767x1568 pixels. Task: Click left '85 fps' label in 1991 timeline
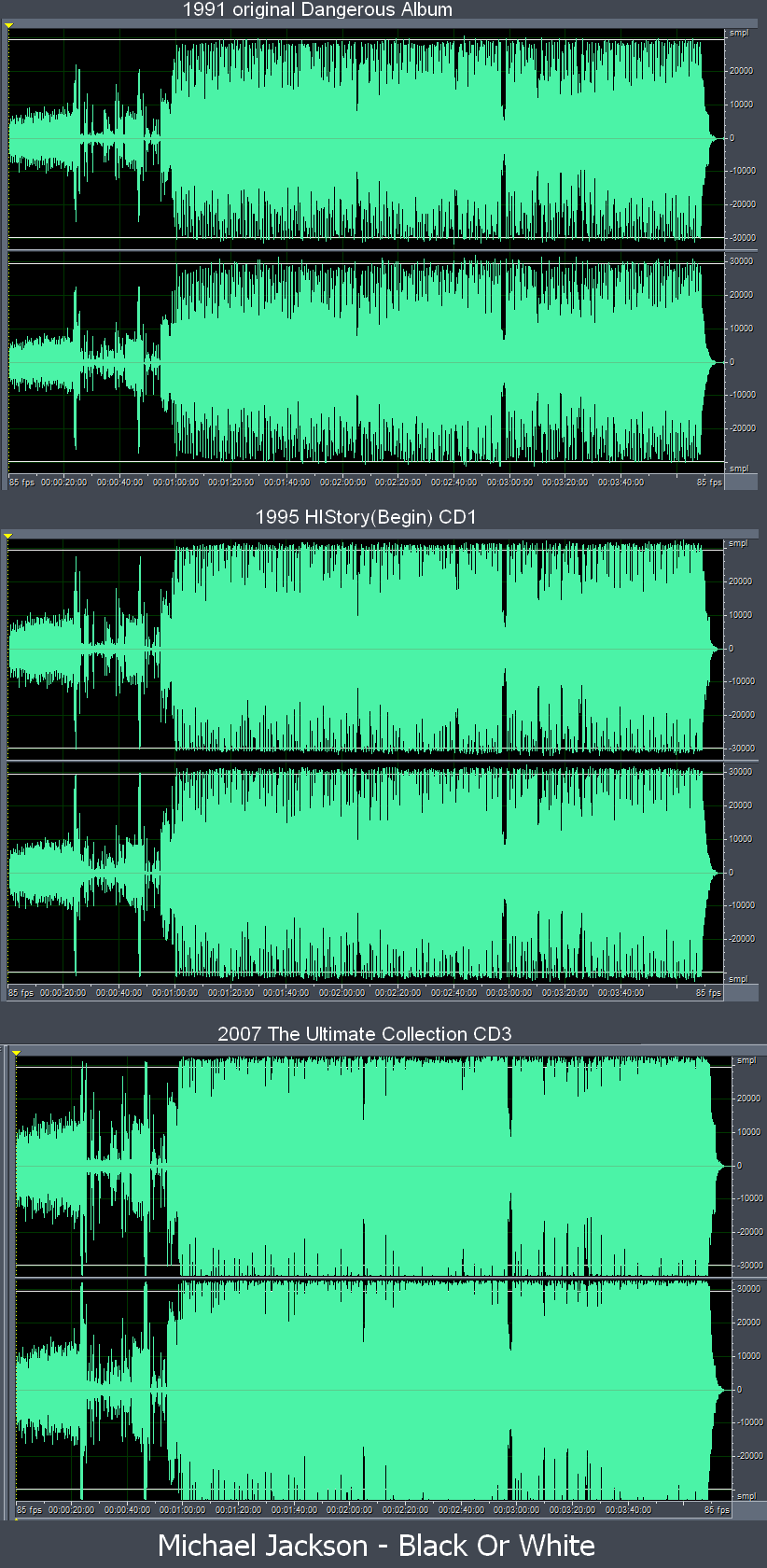pyautogui.click(x=21, y=483)
